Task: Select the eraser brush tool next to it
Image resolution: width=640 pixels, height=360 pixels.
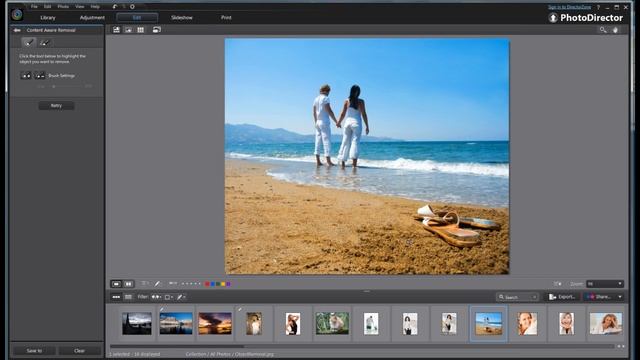Action: tap(45, 42)
